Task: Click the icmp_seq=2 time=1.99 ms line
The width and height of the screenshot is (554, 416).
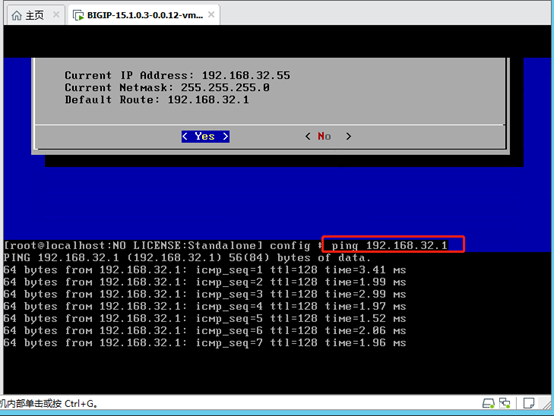Action: [205, 282]
